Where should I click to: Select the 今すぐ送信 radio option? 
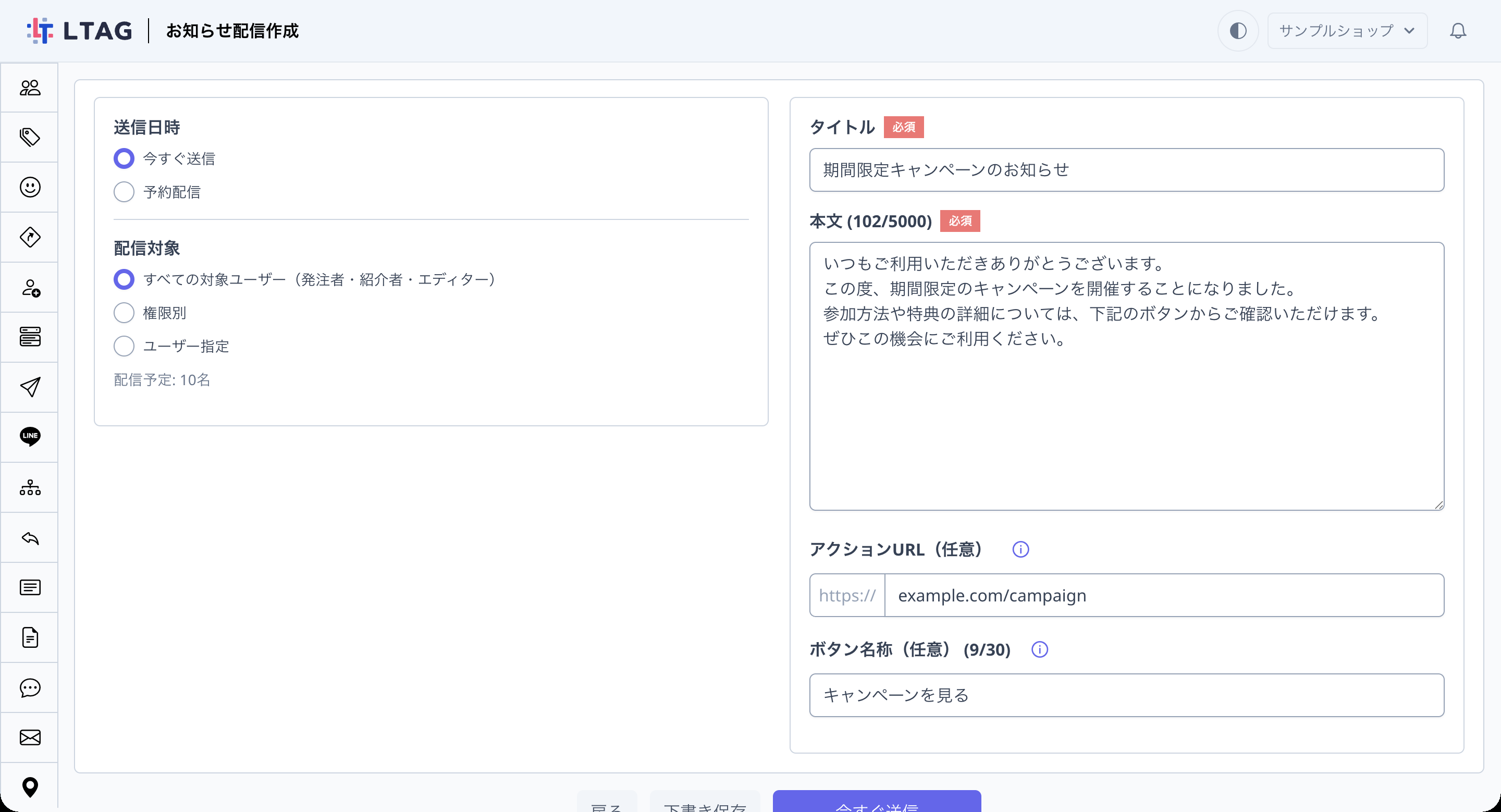[124, 158]
